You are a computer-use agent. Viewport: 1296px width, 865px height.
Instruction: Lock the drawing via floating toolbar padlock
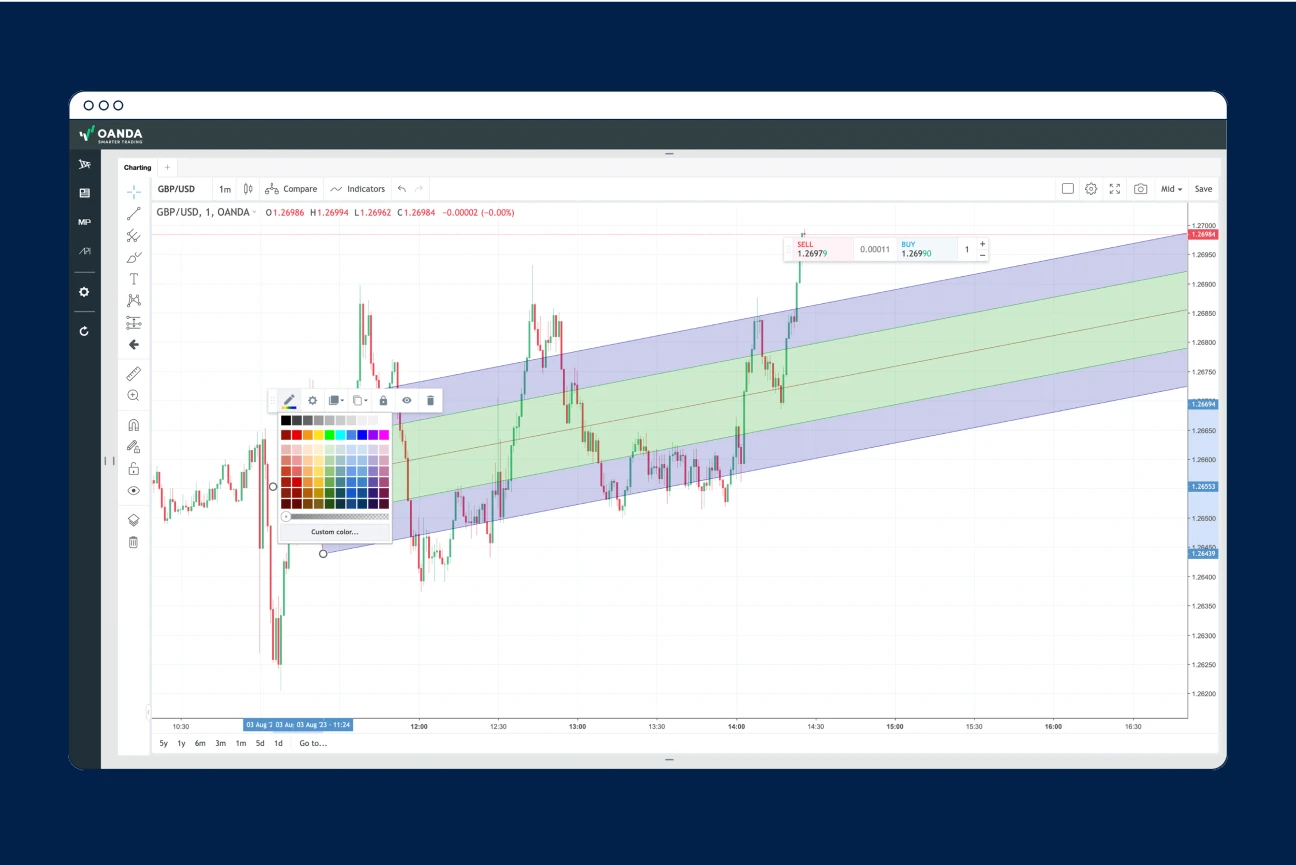[383, 400]
